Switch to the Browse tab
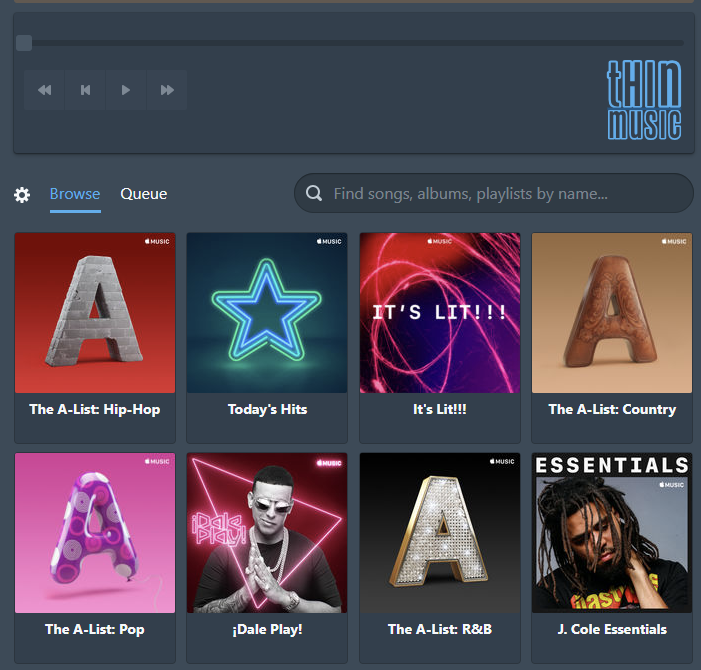Viewport: 701px width, 670px height. coord(75,194)
